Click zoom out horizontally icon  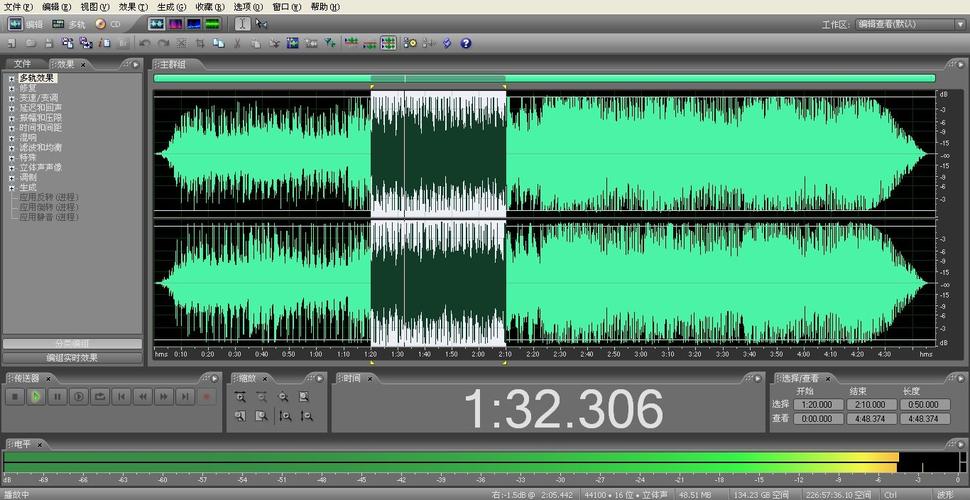[x=262, y=397]
